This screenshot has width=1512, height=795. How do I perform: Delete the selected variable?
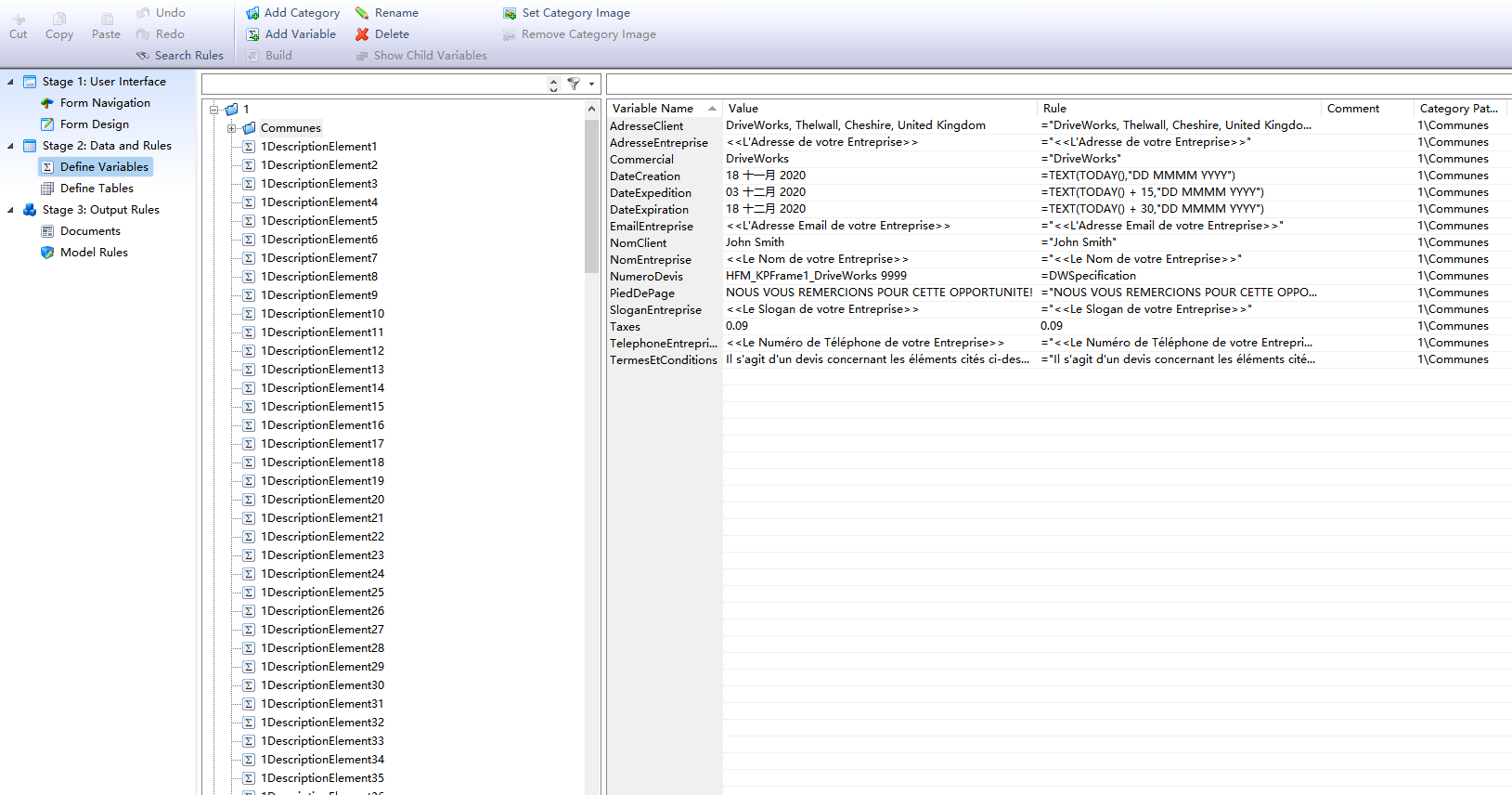tap(382, 34)
